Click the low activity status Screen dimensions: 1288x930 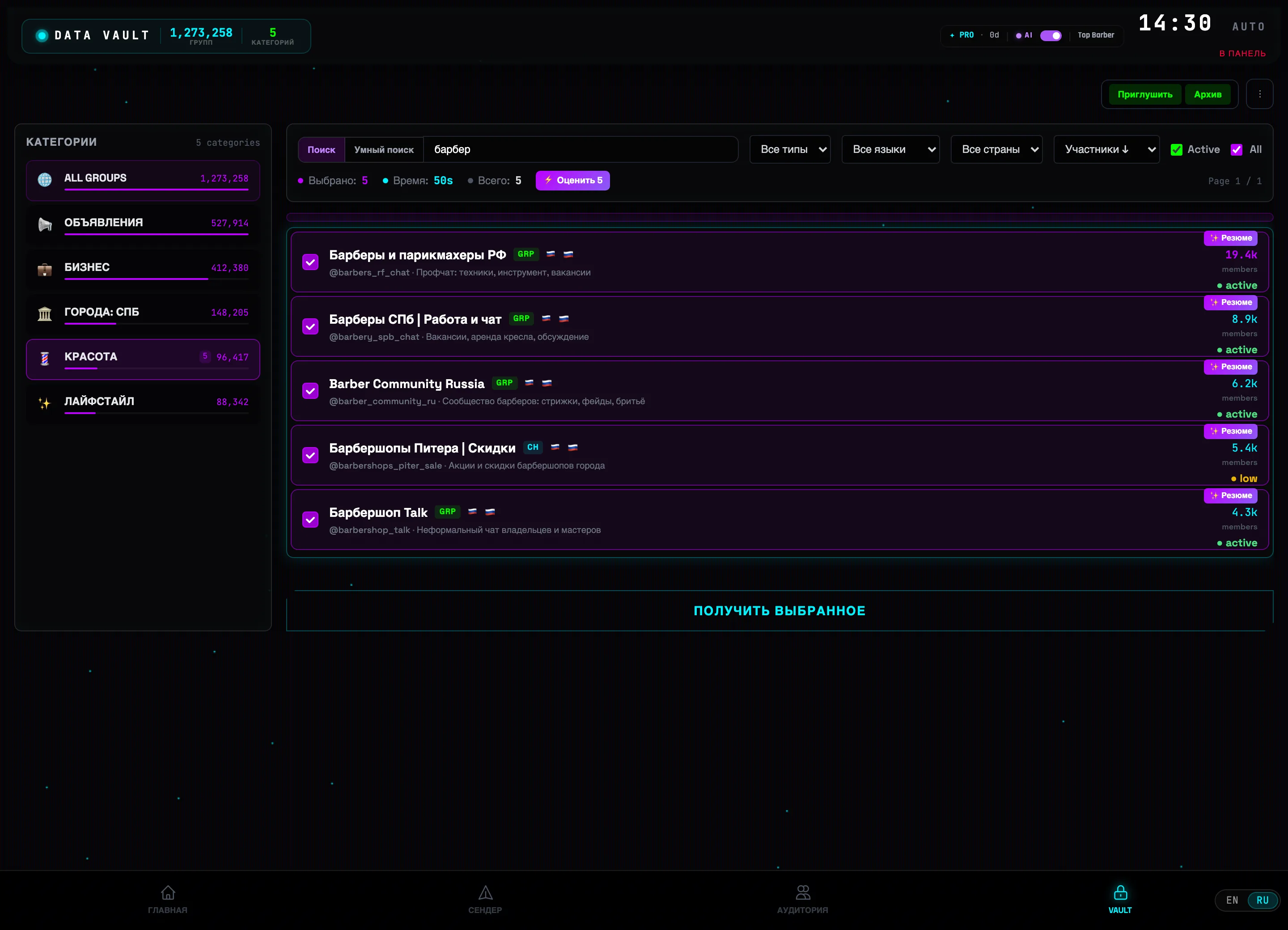pyautogui.click(x=1244, y=478)
